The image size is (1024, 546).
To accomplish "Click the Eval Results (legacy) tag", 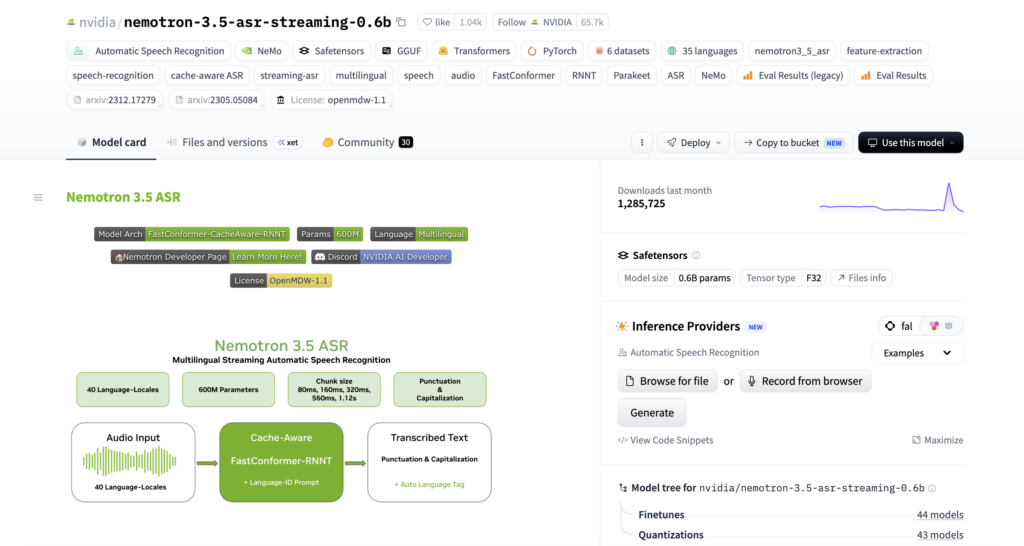I will point(793,76).
